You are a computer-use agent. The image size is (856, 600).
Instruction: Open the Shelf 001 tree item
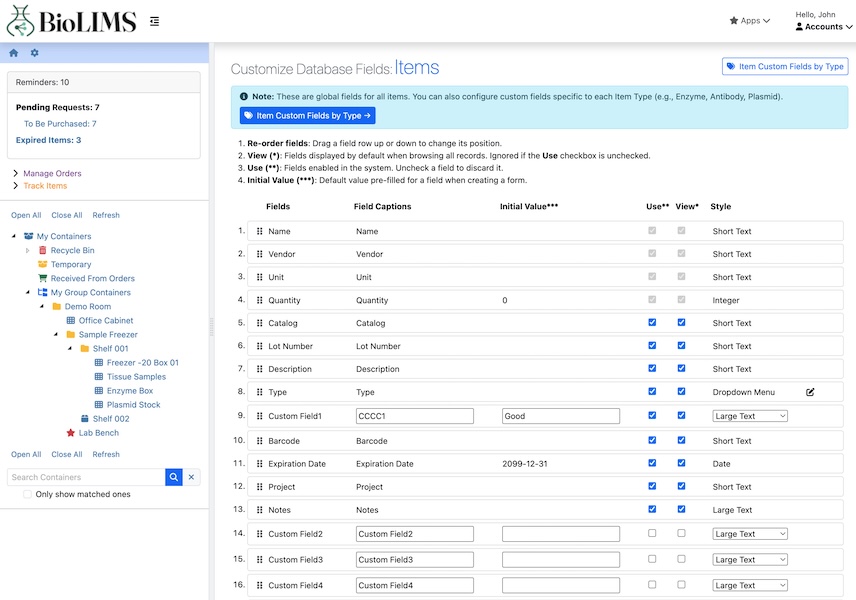[x=110, y=348]
